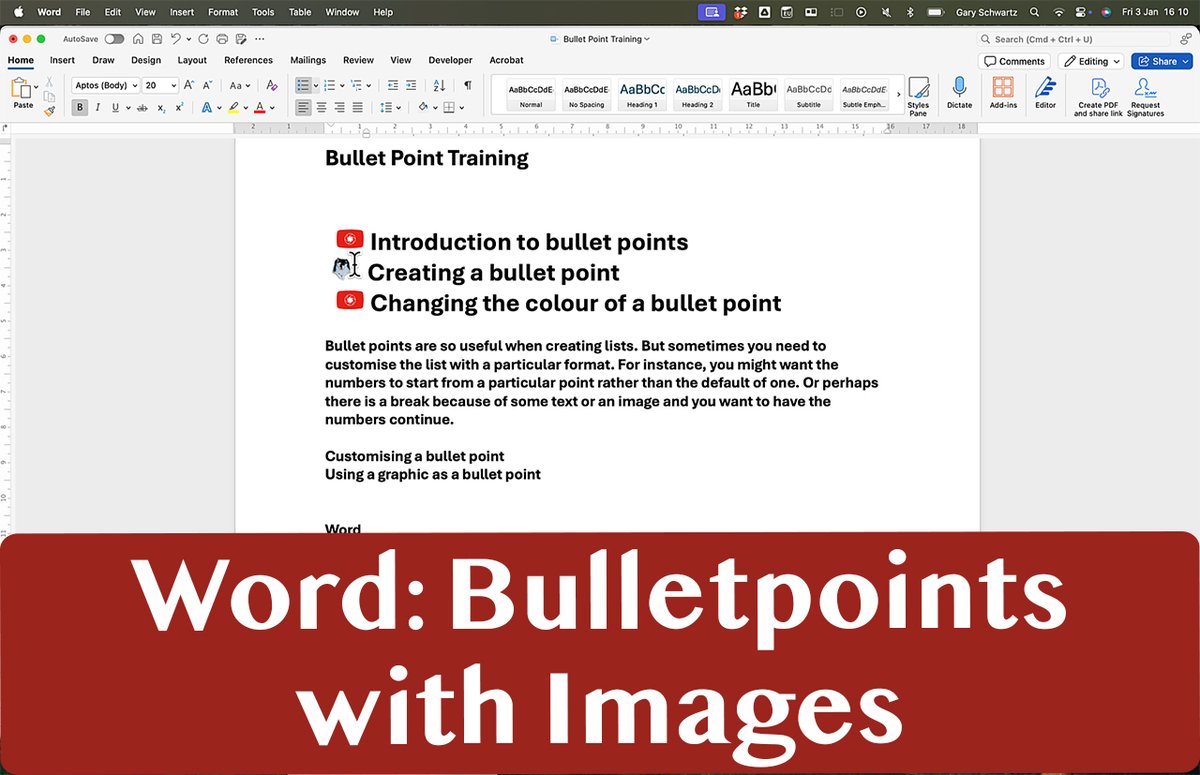
Task: Select the Format Painter
Action: click(49, 109)
